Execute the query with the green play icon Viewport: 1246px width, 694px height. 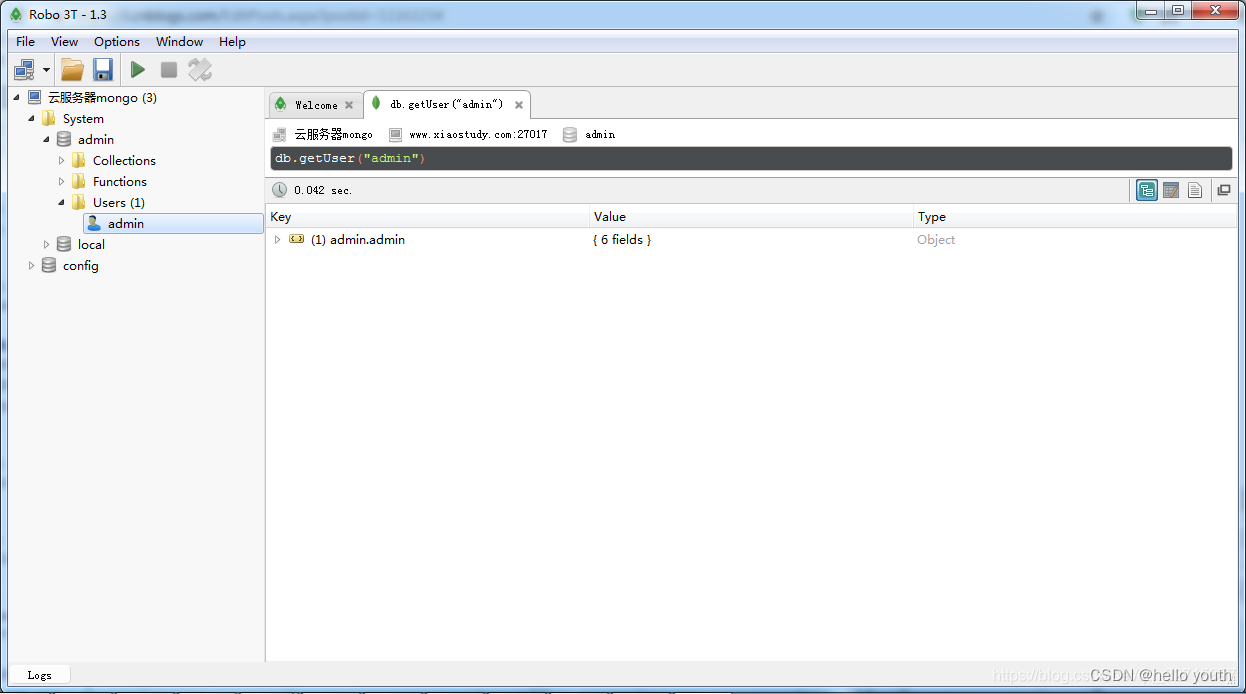[x=137, y=69]
